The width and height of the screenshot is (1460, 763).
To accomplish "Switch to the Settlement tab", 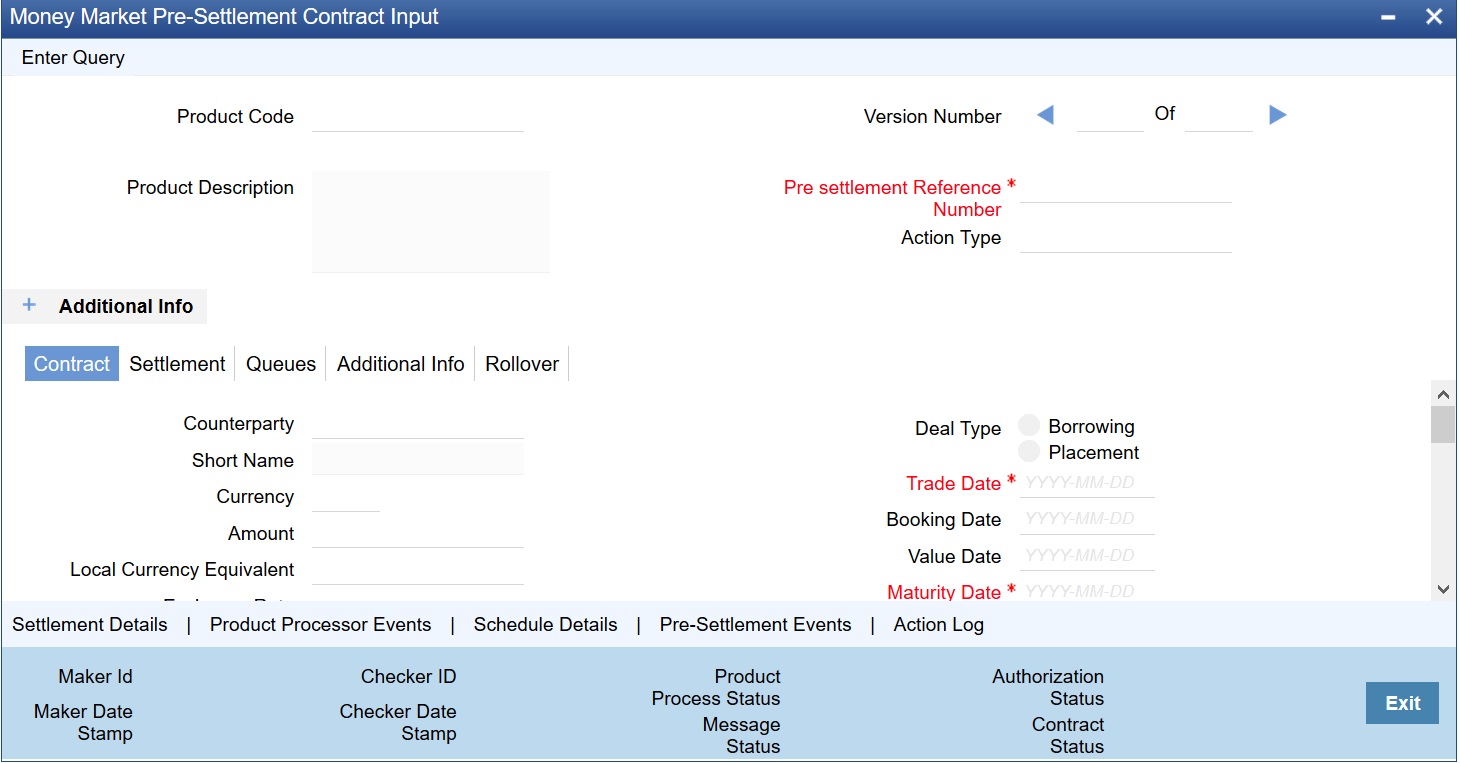I will coord(176,363).
